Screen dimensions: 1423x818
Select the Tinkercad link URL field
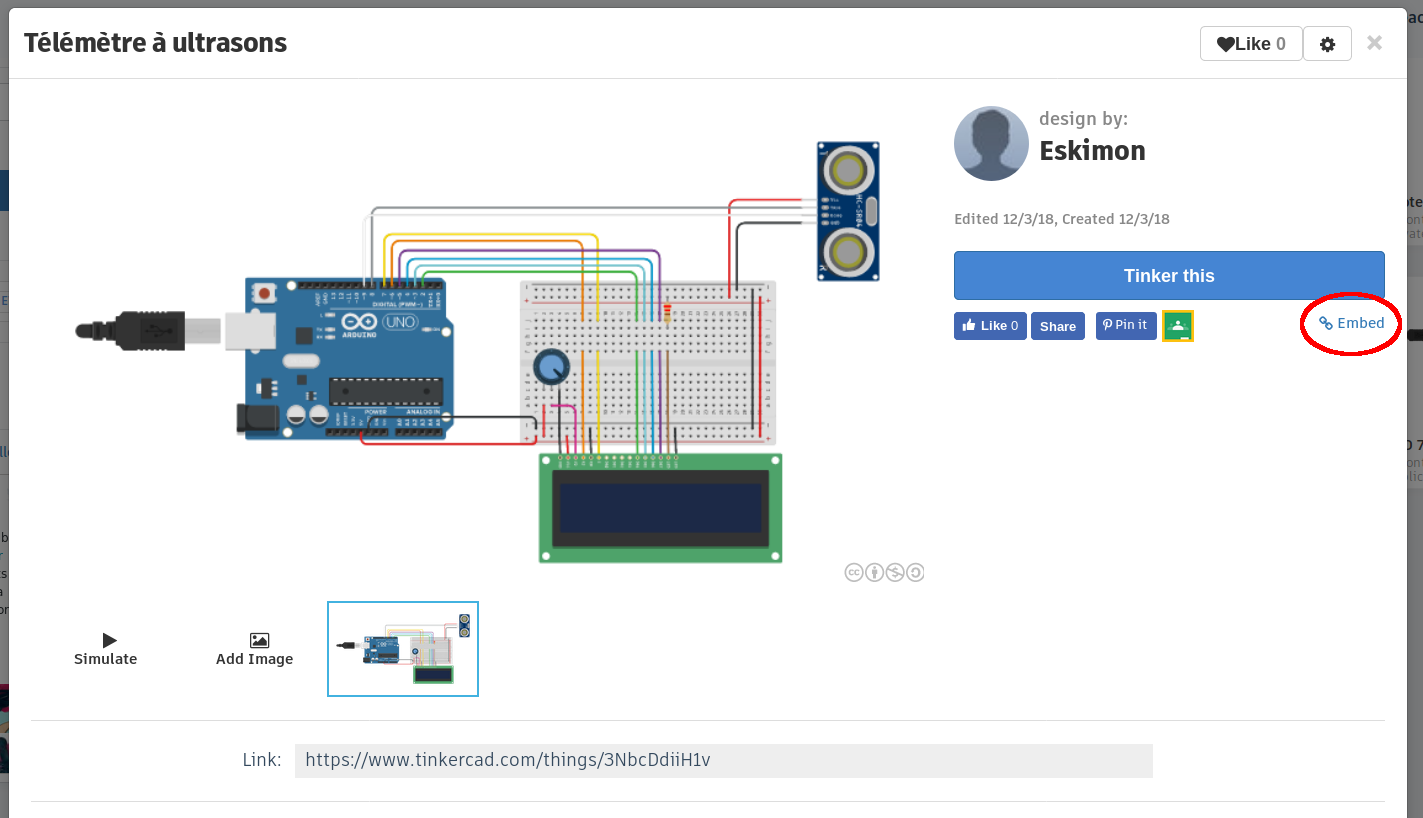pyautogui.click(x=723, y=760)
